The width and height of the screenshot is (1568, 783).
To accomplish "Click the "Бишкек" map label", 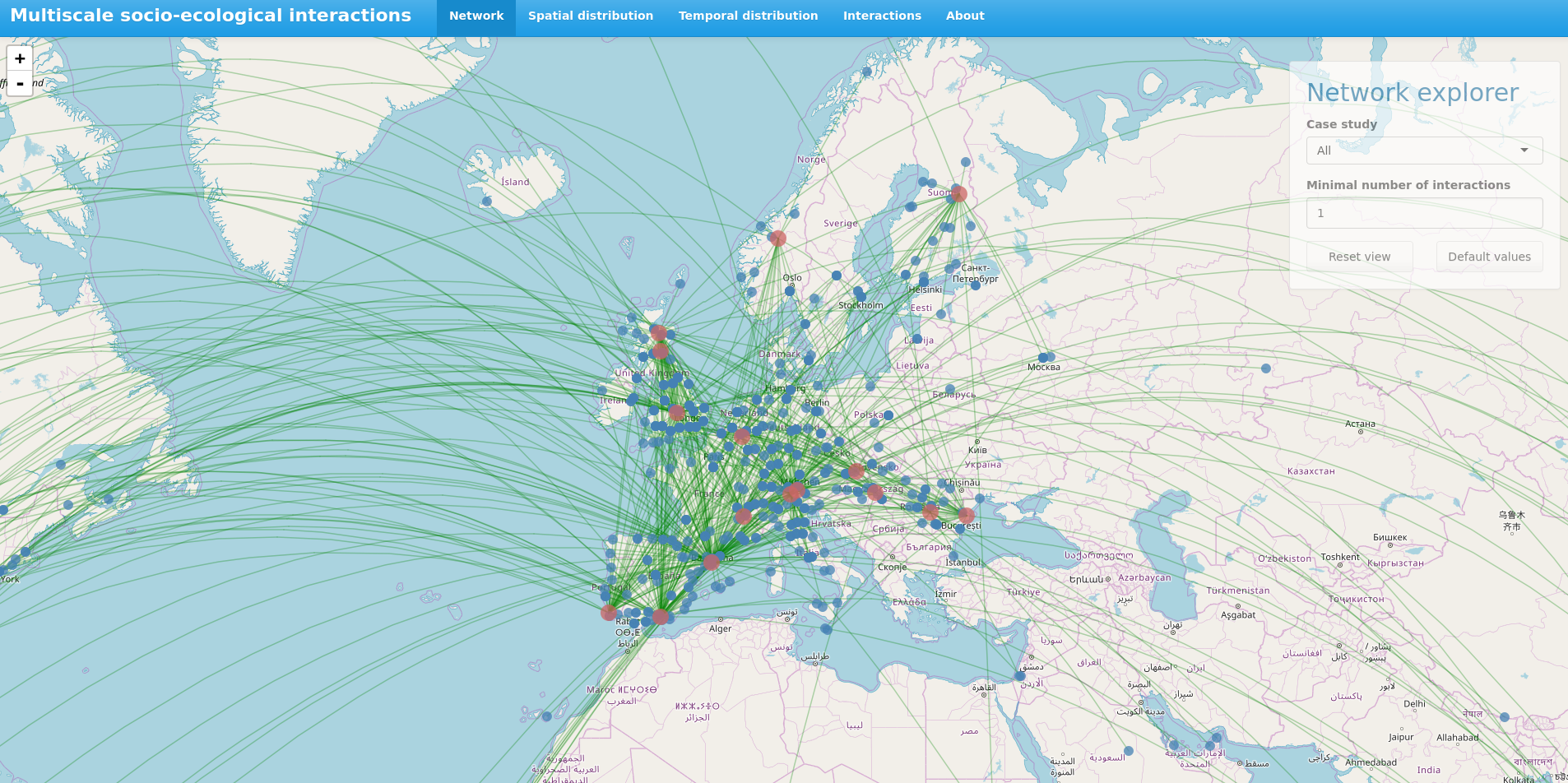I will click(x=1389, y=537).
